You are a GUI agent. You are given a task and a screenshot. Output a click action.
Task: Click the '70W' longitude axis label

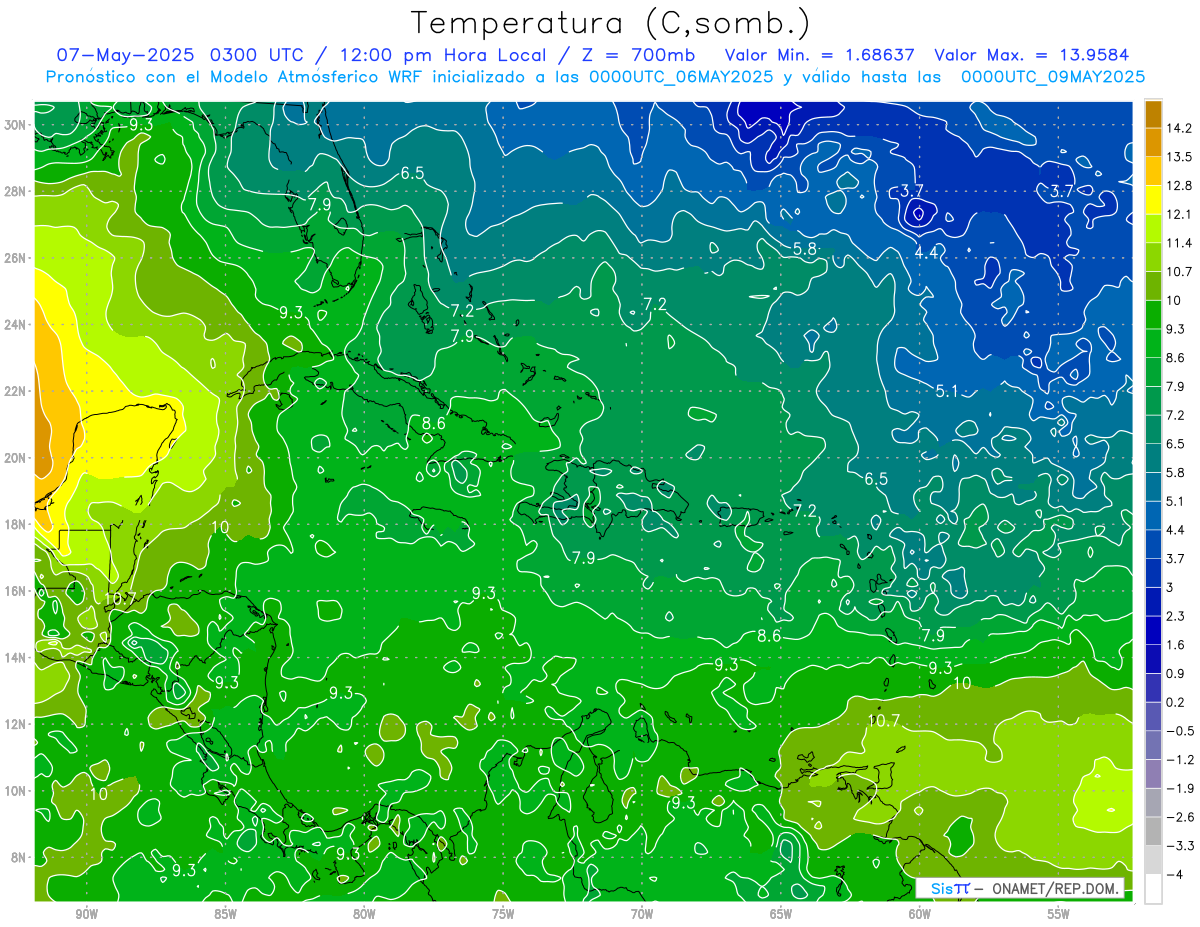(642, 915)
